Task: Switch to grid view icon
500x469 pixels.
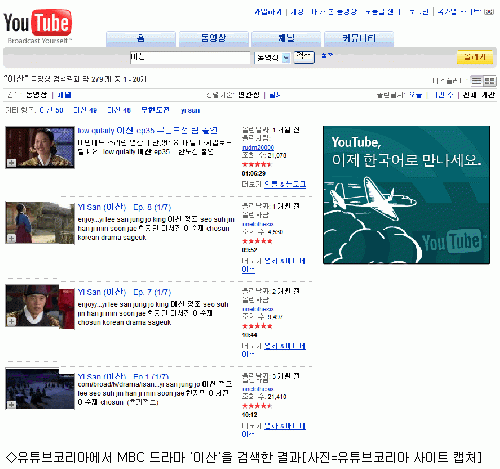Action: (490, 81)
